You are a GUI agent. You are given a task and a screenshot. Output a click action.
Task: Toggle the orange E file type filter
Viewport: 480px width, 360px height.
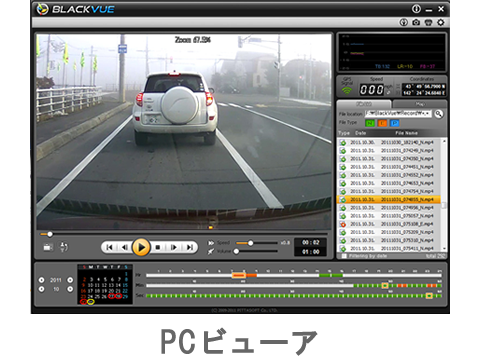point(382,123)
